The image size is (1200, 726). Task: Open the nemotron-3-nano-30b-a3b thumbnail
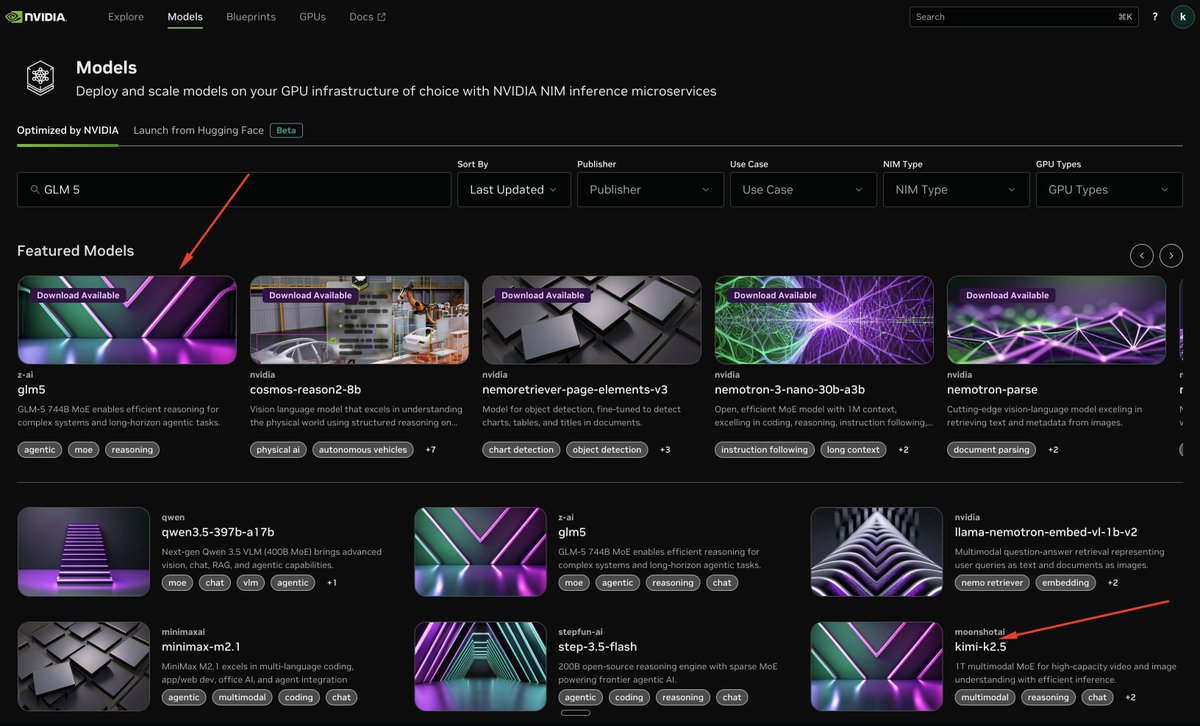(824, 320)
